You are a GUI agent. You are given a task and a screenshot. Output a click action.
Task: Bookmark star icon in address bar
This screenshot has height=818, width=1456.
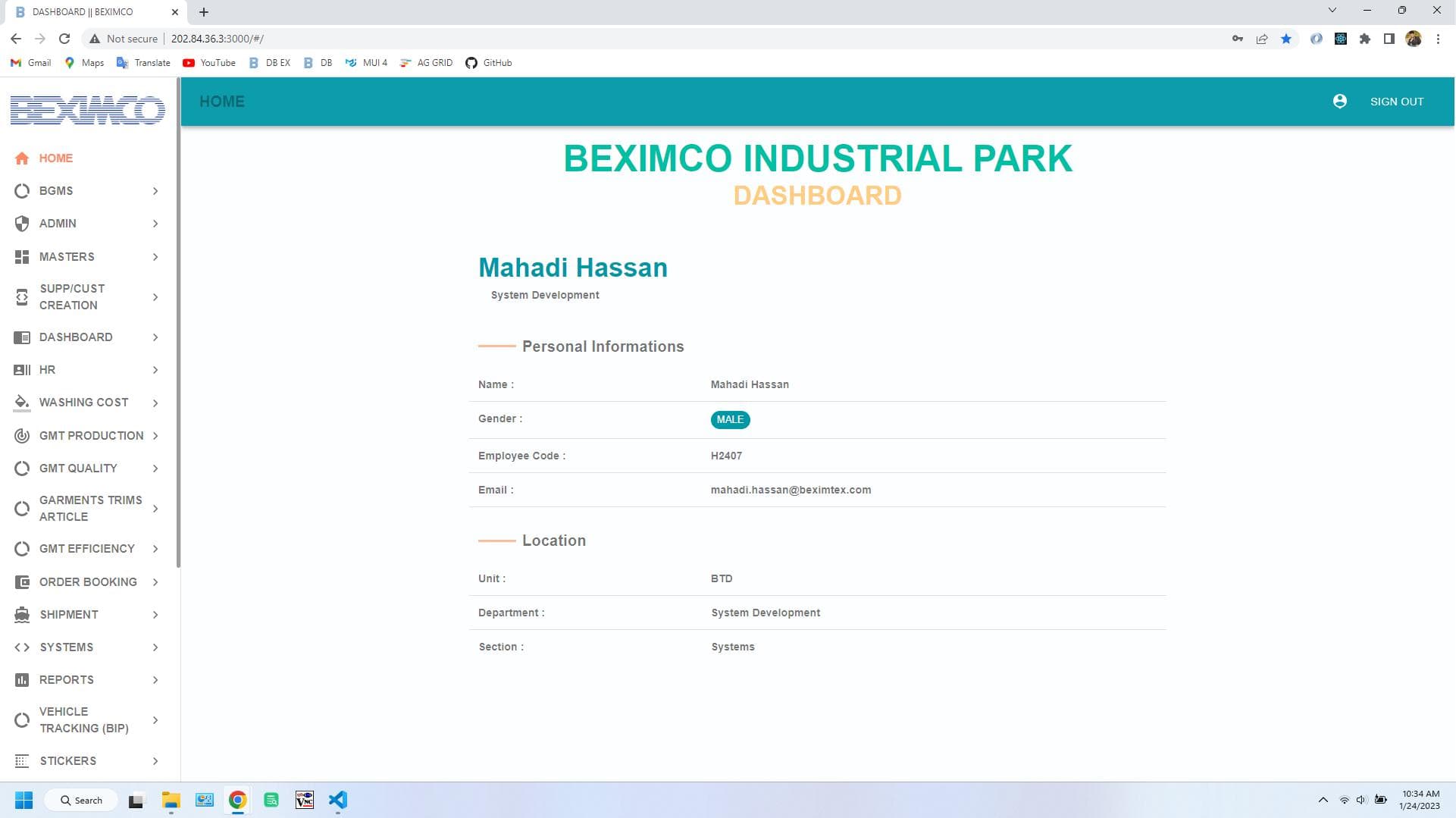[1286, 39]
